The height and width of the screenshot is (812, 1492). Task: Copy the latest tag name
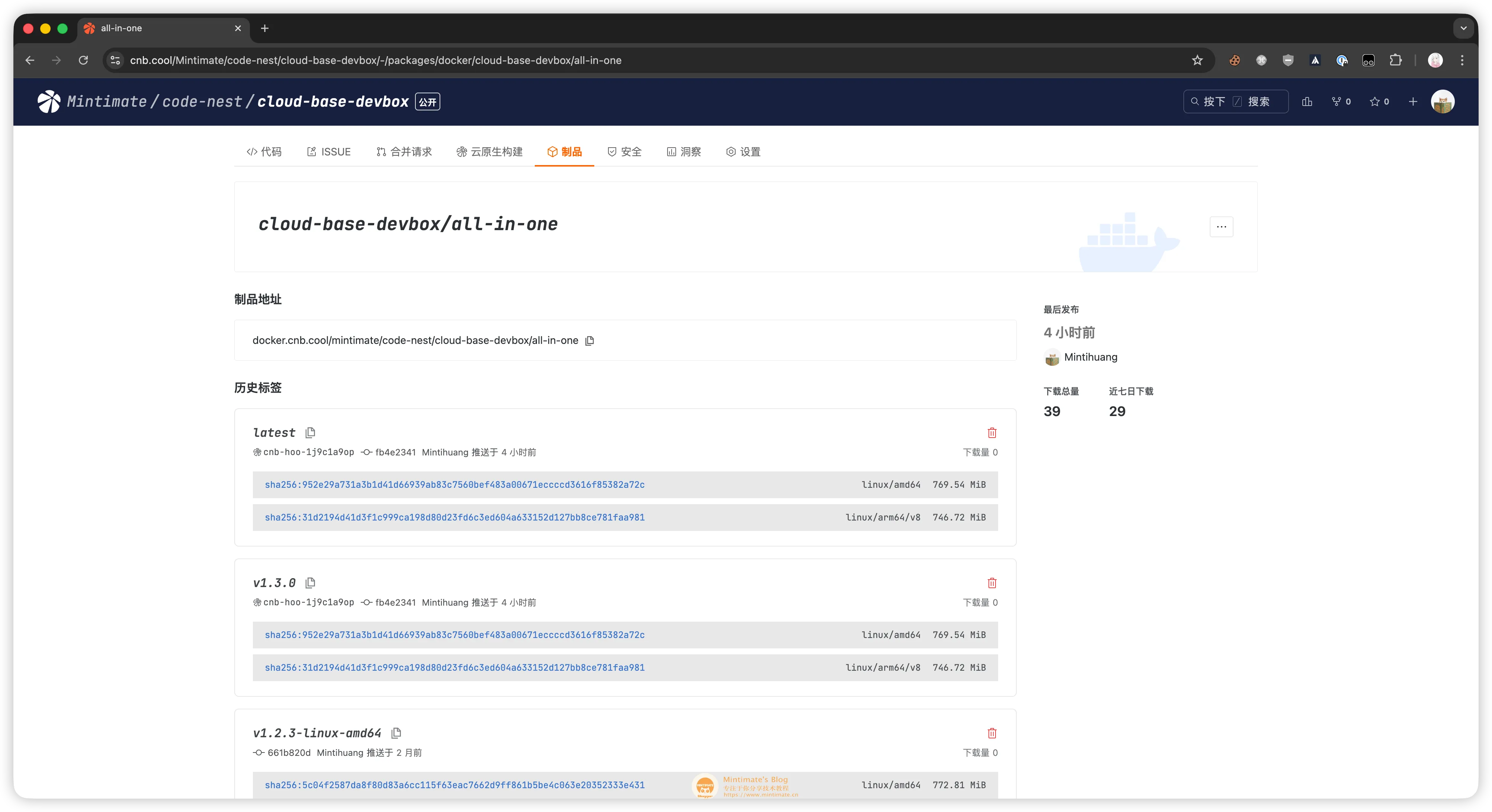(311, 433)
